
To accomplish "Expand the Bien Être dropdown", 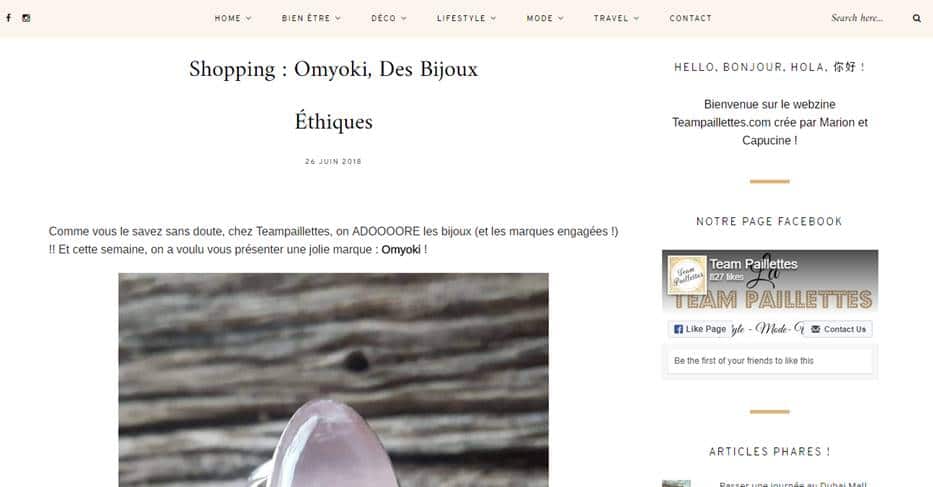I will pos(311,18).
